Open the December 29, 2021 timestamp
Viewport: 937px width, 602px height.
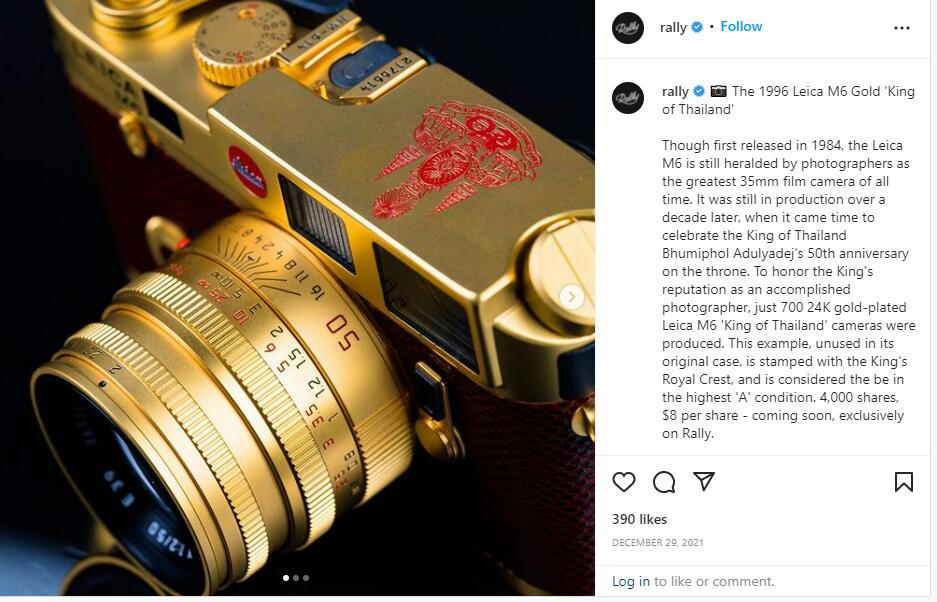[658, 543]
